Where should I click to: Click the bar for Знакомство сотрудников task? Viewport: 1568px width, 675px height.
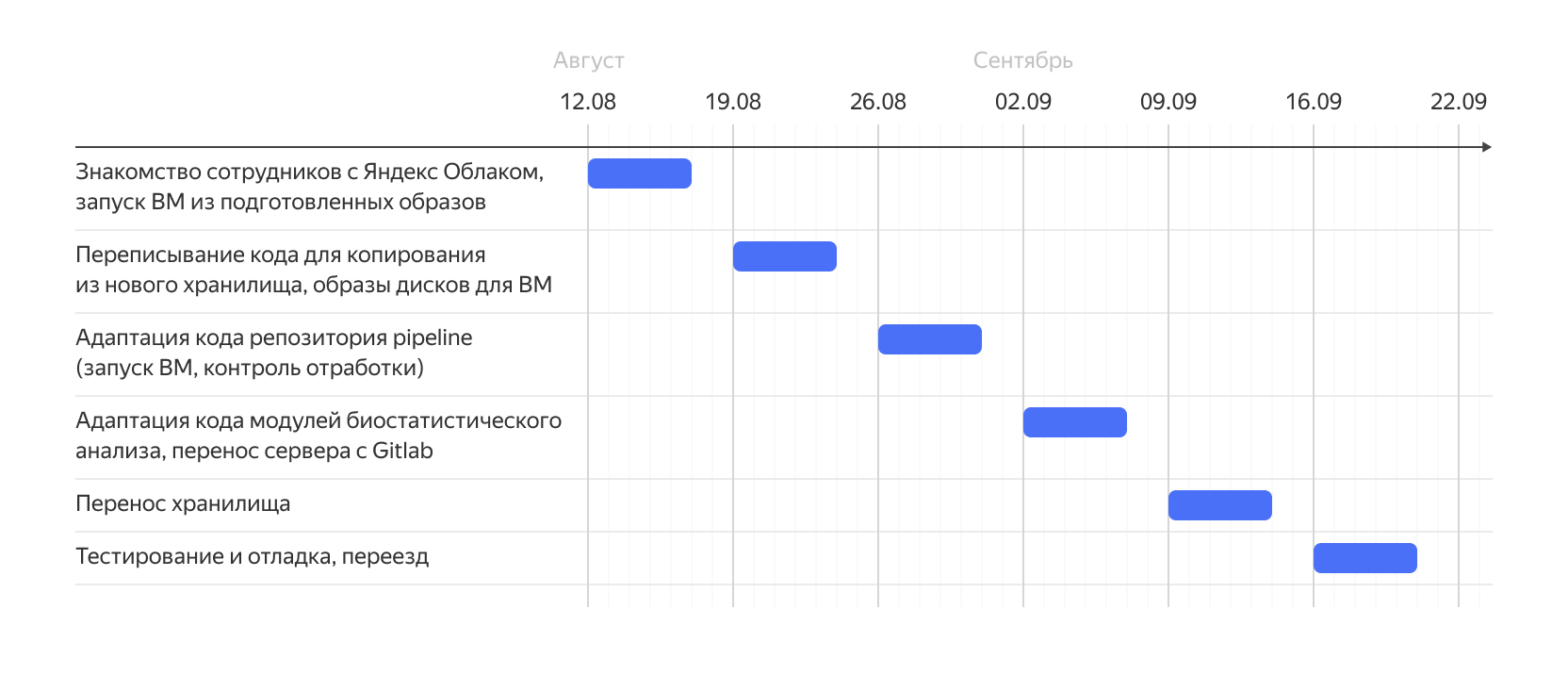pyautogui.click(x=639, y=173)
